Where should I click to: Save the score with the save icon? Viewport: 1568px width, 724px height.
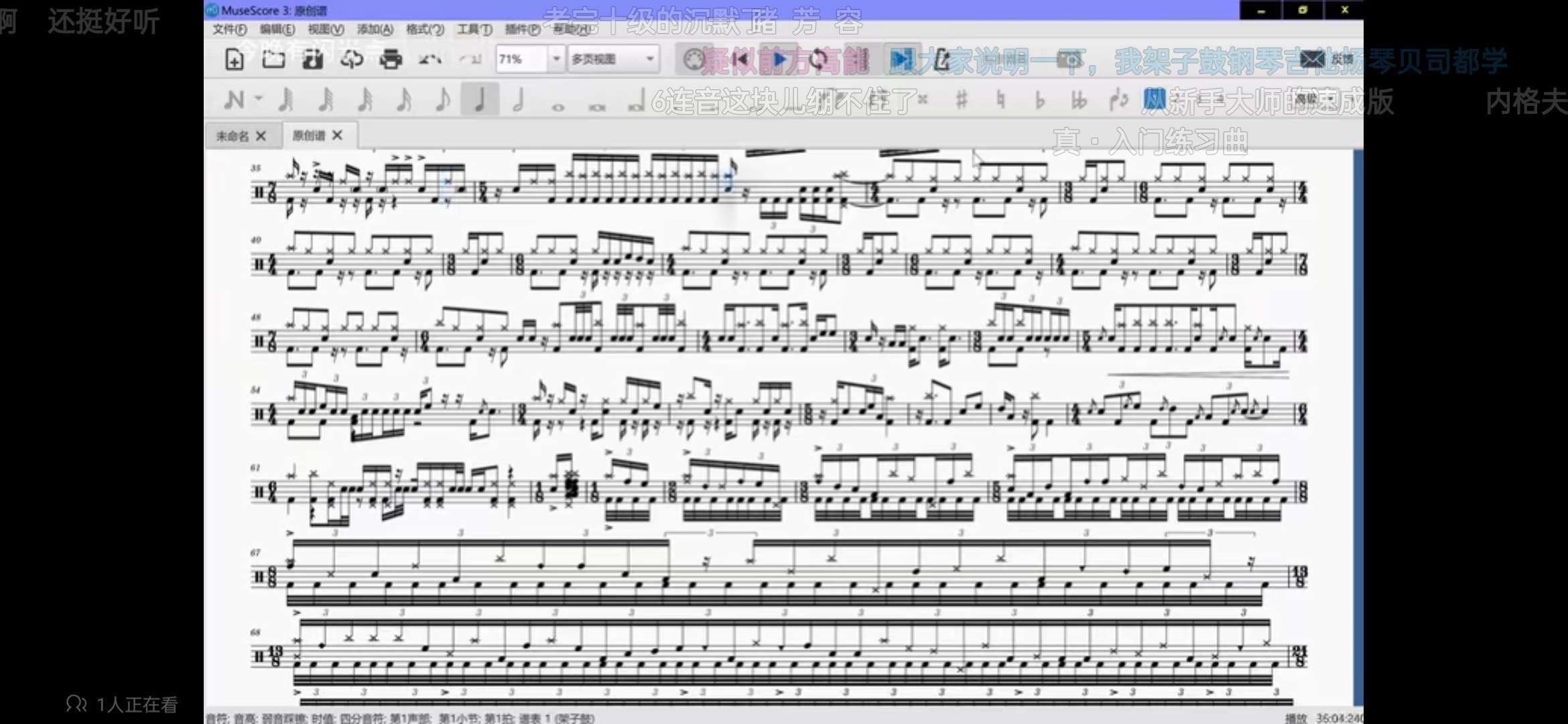point(312,60)
